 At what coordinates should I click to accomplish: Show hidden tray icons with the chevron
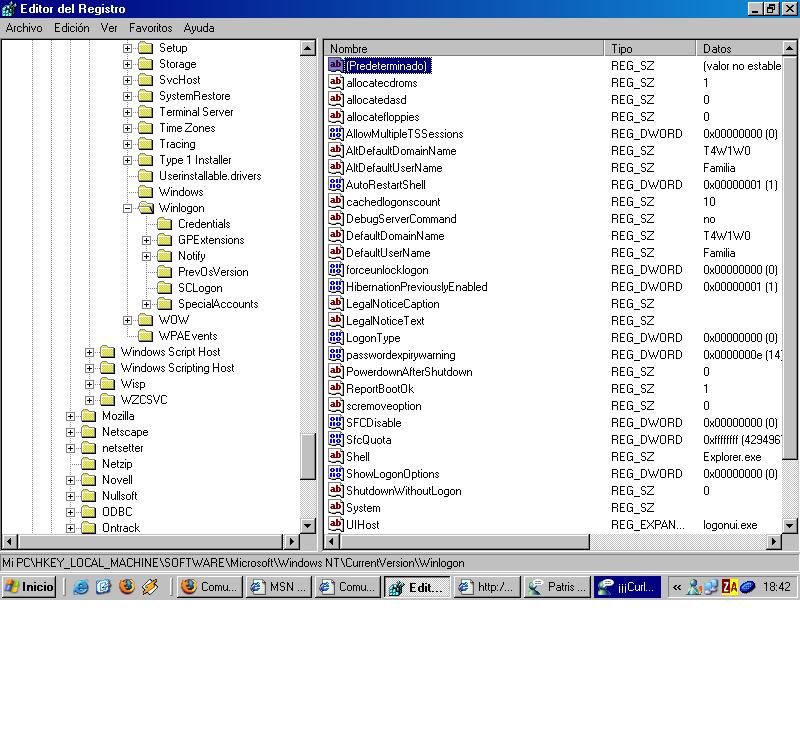[677, 587]
